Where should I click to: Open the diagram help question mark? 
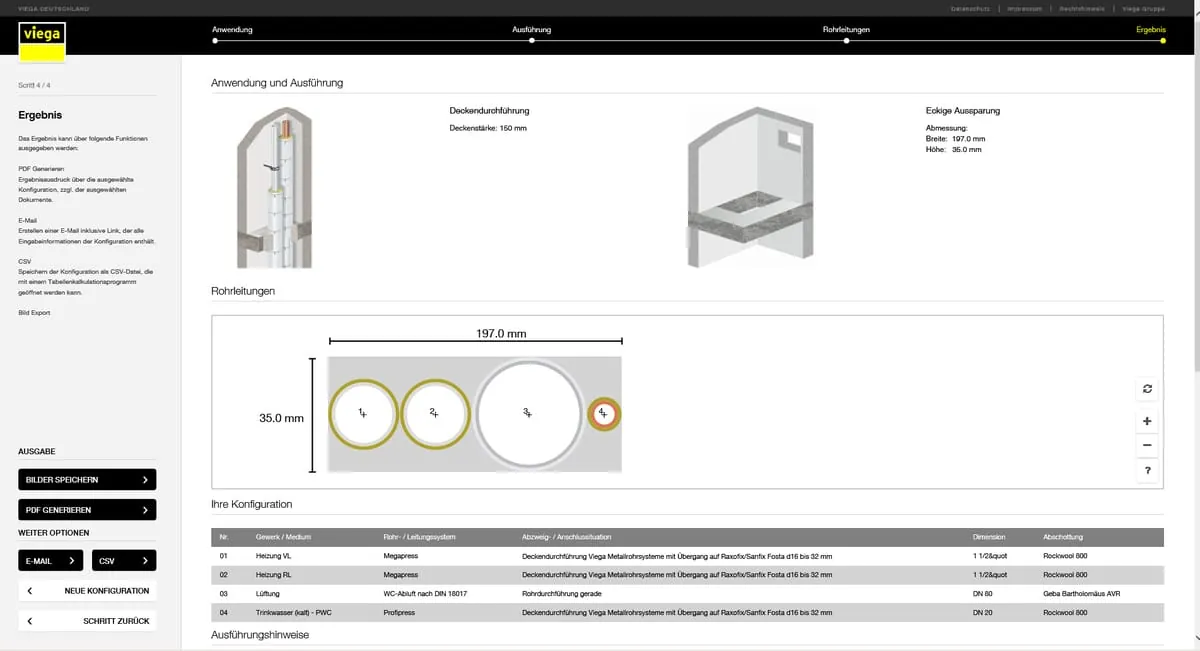point(1146,471)
